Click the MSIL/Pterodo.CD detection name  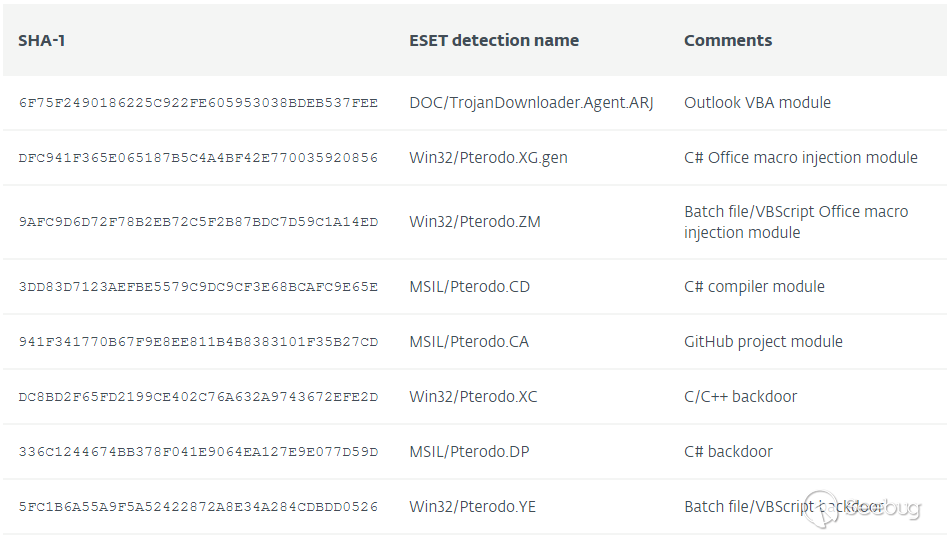[x=469, y=287]
